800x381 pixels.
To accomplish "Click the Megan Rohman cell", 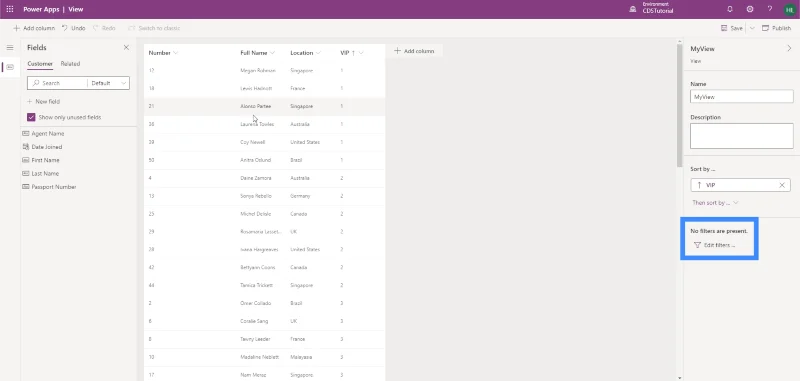I will click(x=258, y=70).
